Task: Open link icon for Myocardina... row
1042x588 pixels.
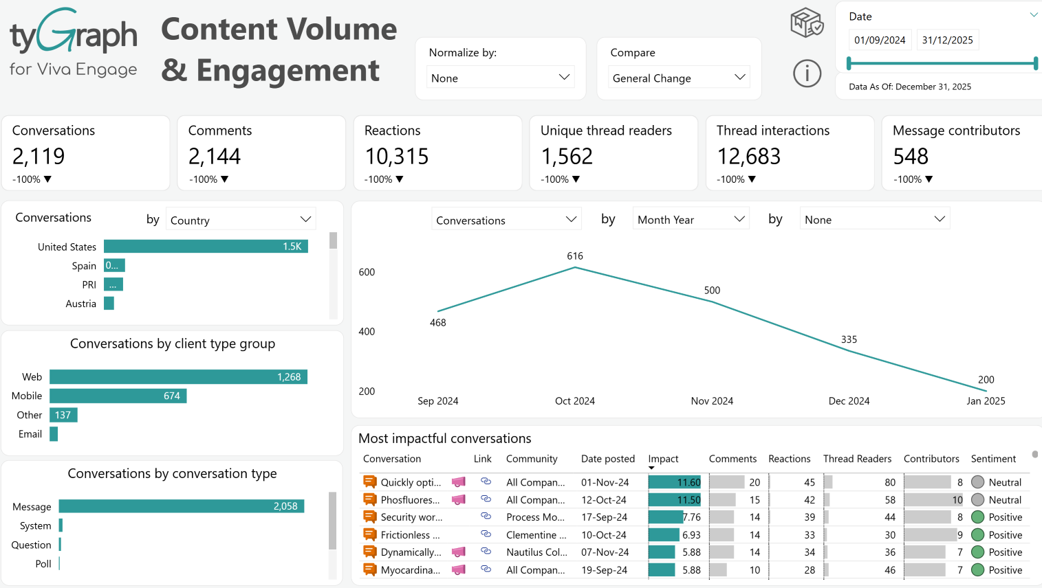Action: [x=486, y=569]
